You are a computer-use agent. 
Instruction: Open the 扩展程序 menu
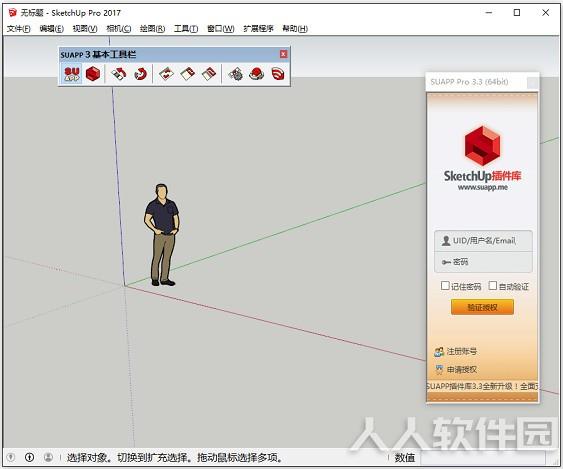click(259, 29)
